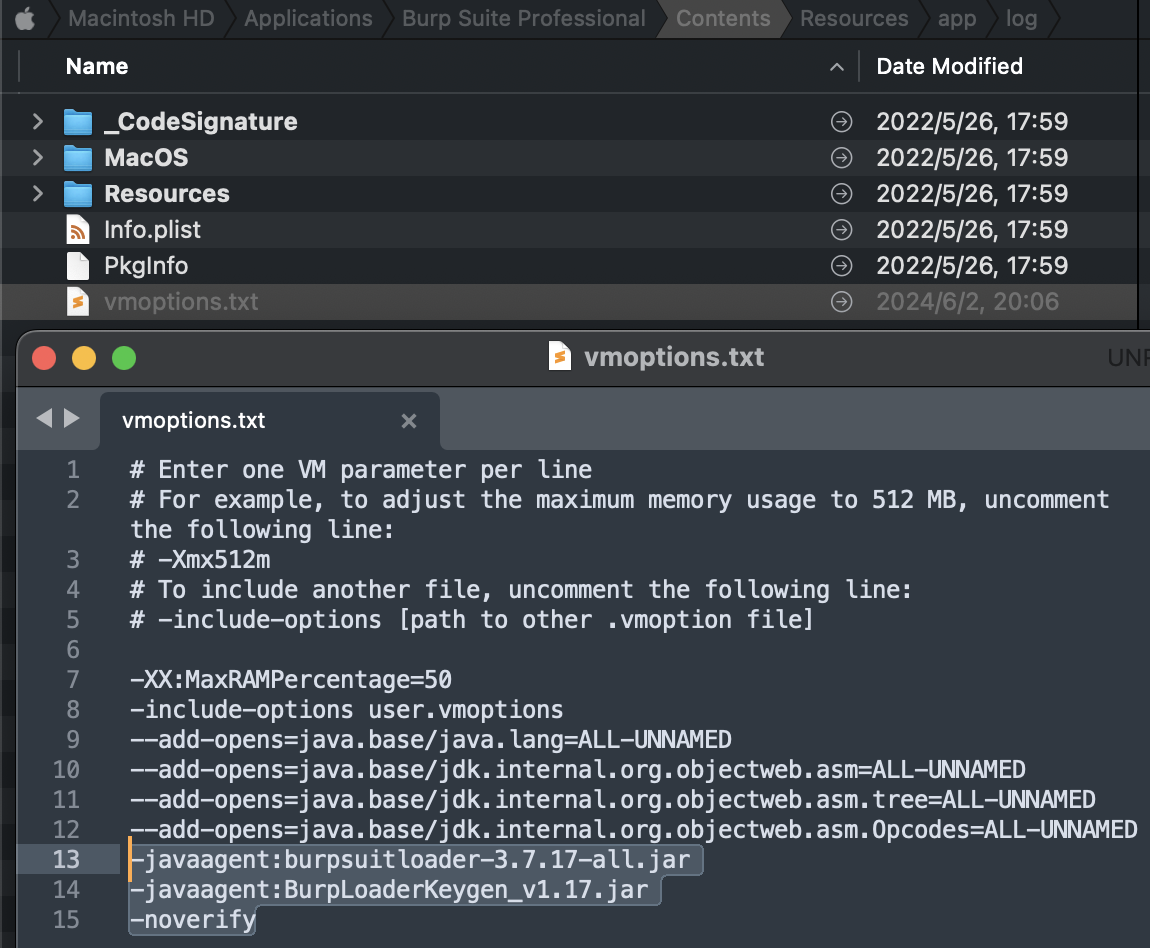Image resolution: width=1150 pixels, height=948 pixels.
Task: Click the Apple icon in path bar
Action: coord(25,19)
